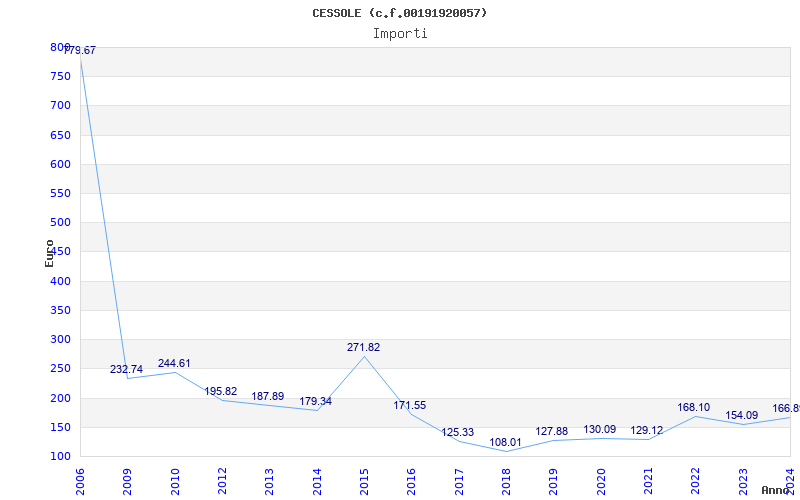The height and width of the screenshot is (500, 800).
Task: Click the 2017 x-axis label
Action: coord(459,482)
